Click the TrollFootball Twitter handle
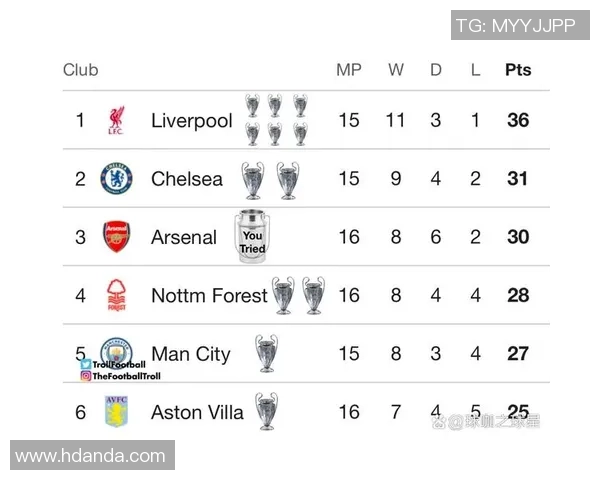The width and height of the screenshot is (600, 480). [x=118, y=365]
